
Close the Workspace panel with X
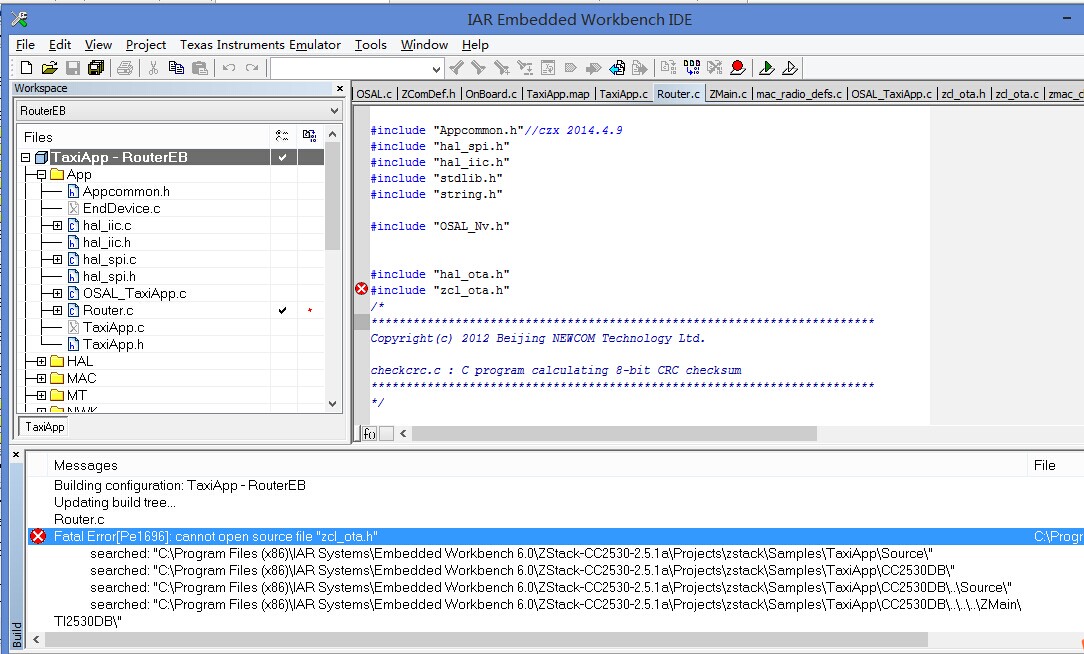pyautogui.click(x=339, y=88)
